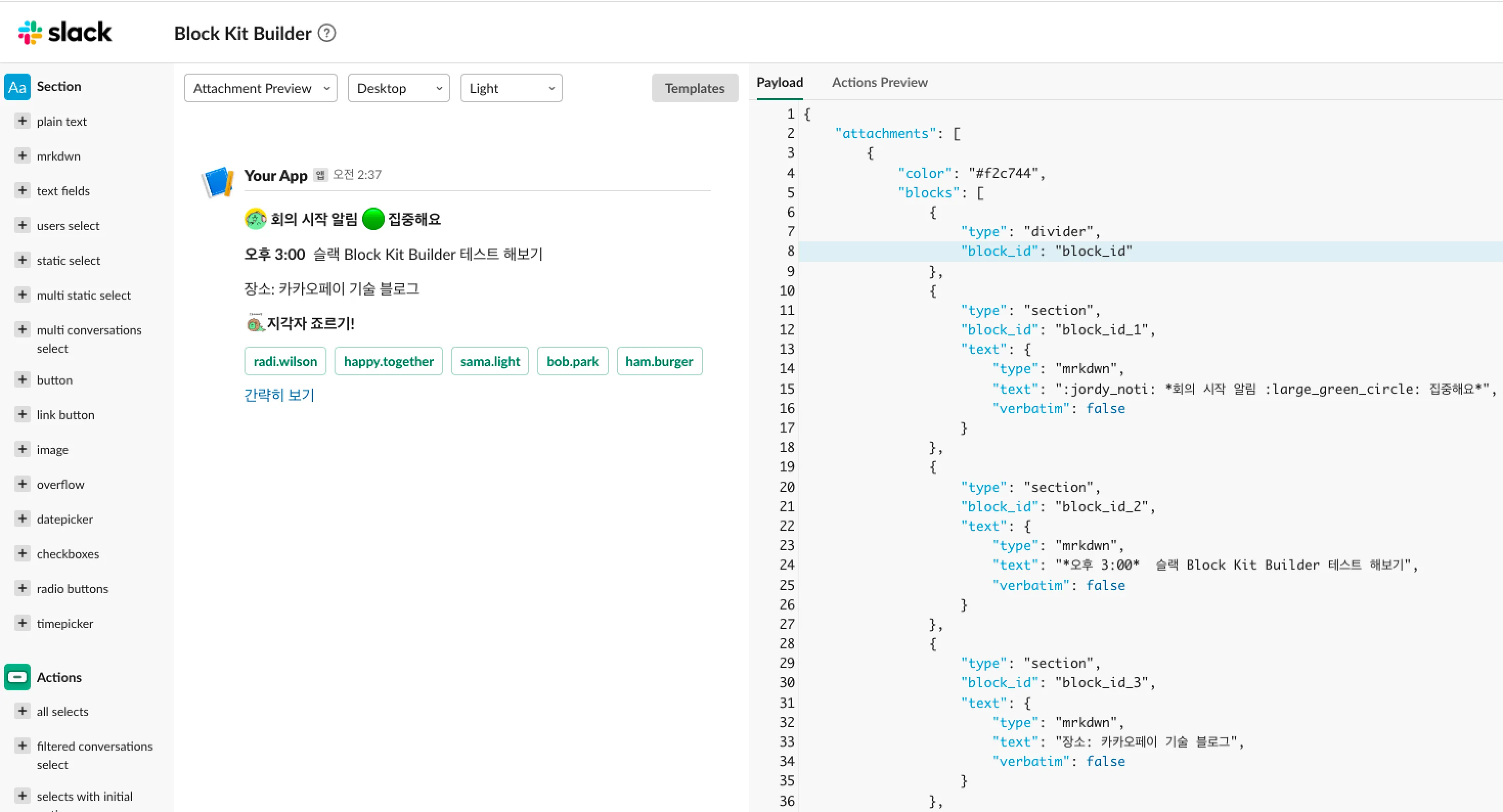The width and height of the screenshot is (1503, 812).
Task: Click the Your App sender name
Action: point(276,175)
